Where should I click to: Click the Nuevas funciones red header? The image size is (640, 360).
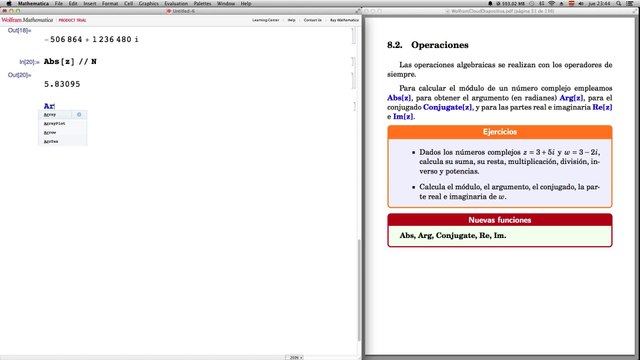(x=500, y=220)
